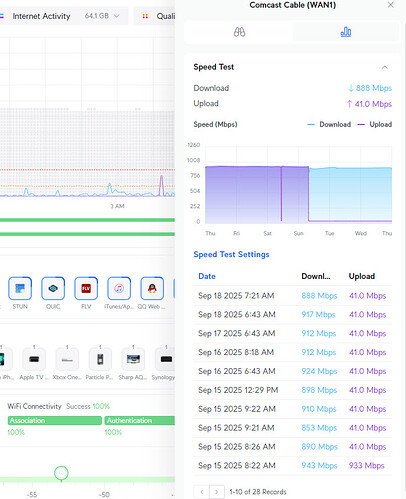The height and width of the screenshot is (499, 406).
Task: Select the FLV application icon
Action: click(86, 288)
